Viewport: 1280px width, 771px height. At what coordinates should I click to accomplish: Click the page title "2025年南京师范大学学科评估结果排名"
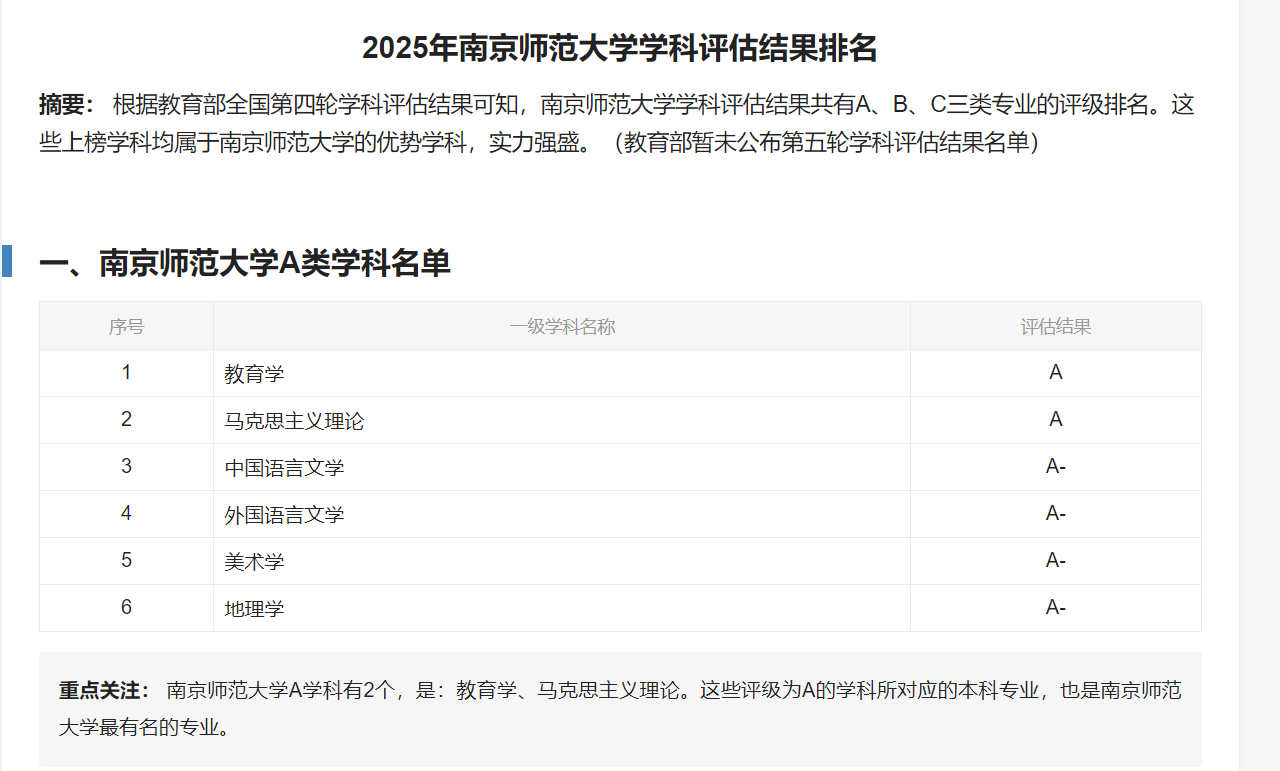pos(620,48)
